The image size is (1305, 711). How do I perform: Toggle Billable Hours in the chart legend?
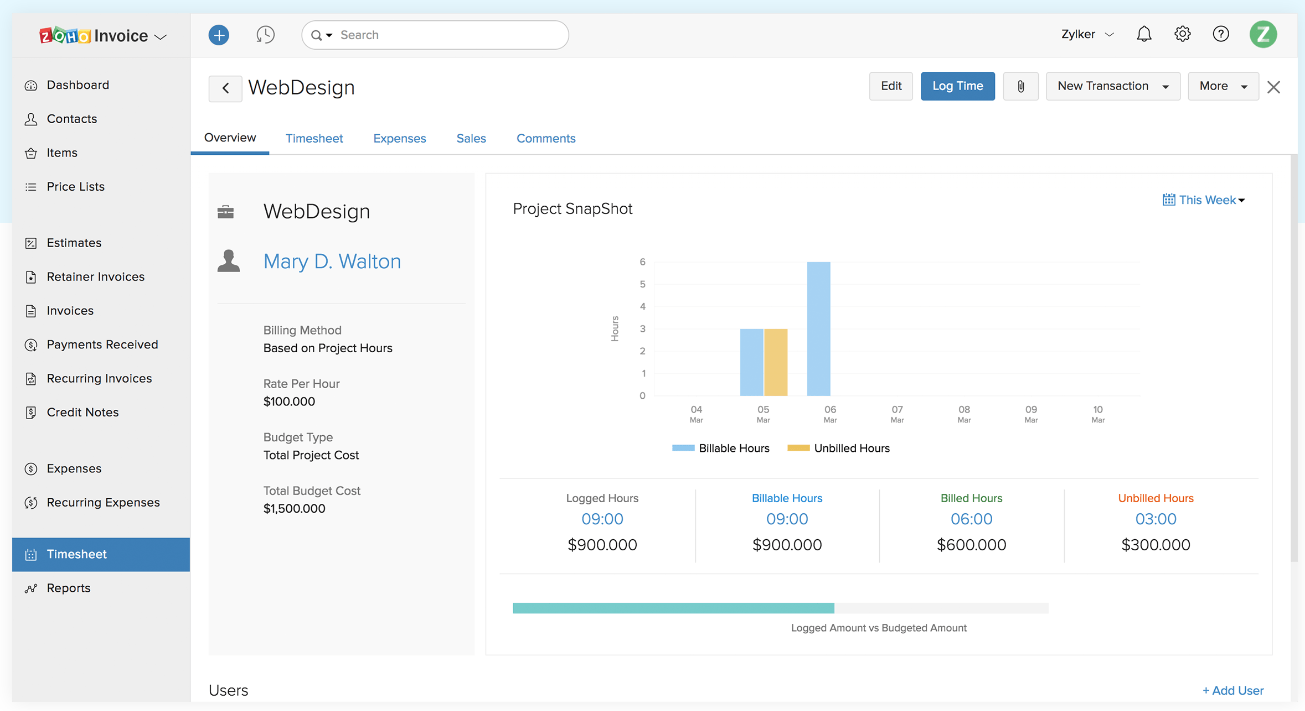(720, 448)
